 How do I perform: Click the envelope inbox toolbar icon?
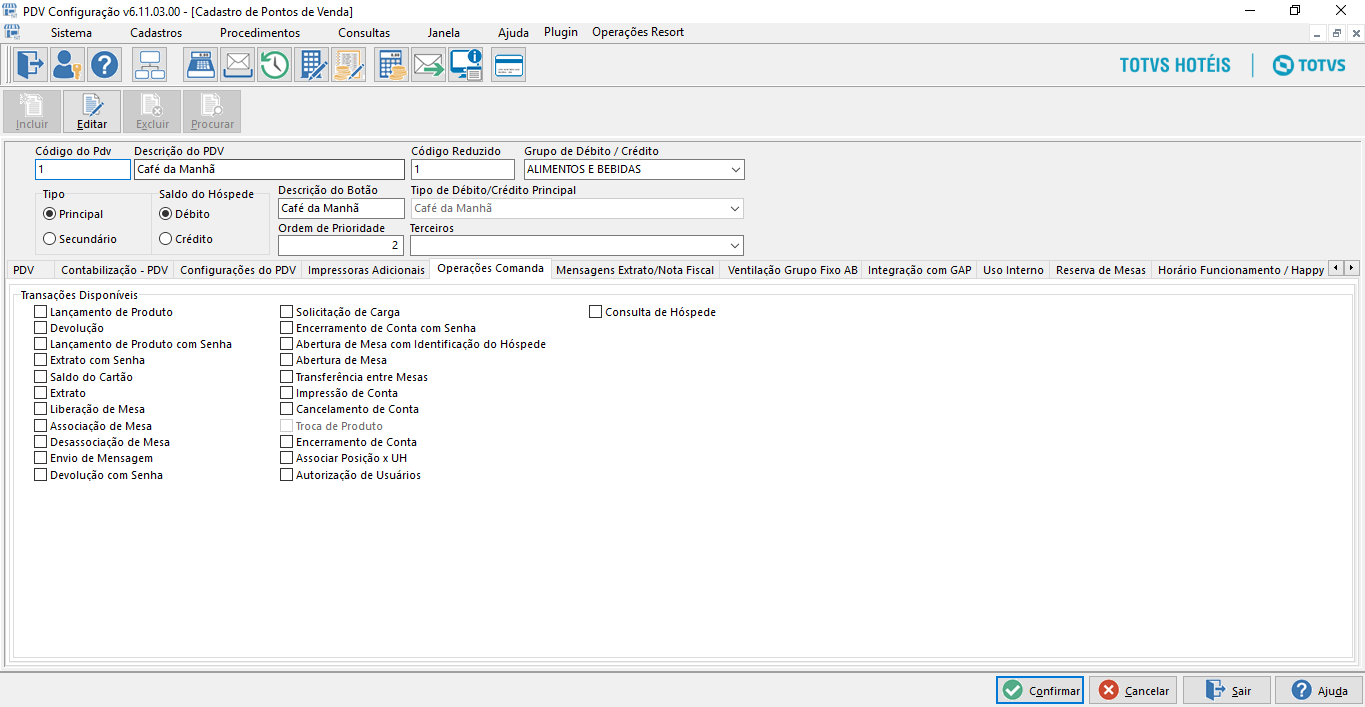pyautogui.click(x=238, y=65)
